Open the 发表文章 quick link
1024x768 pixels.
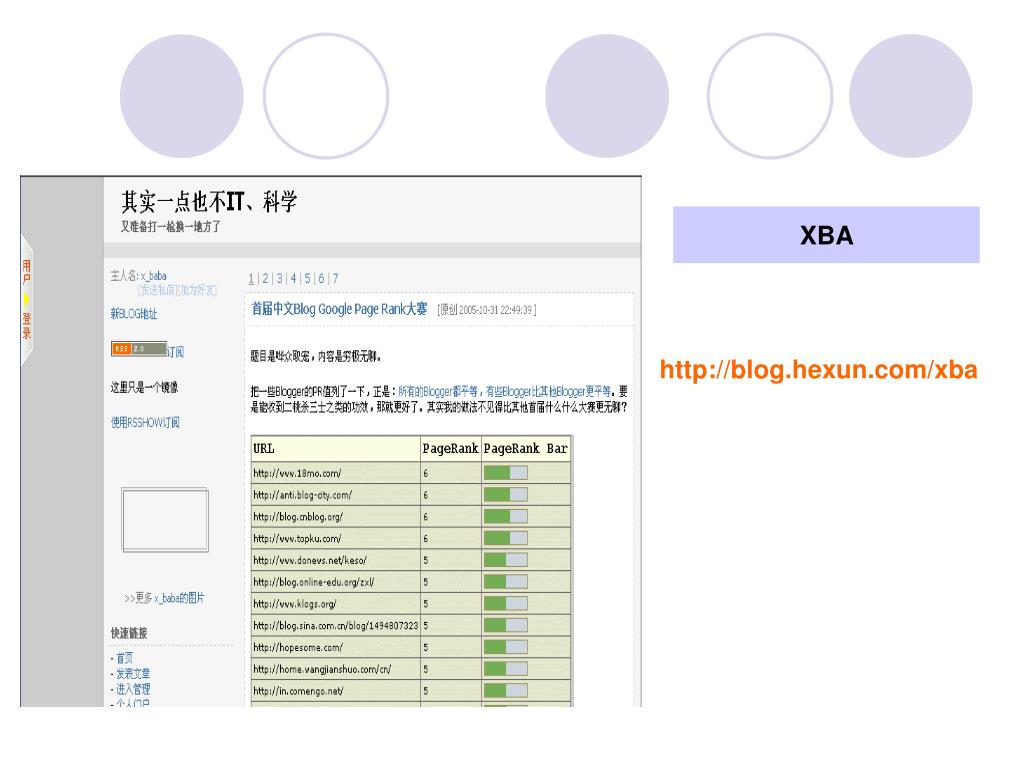[133, 673]
